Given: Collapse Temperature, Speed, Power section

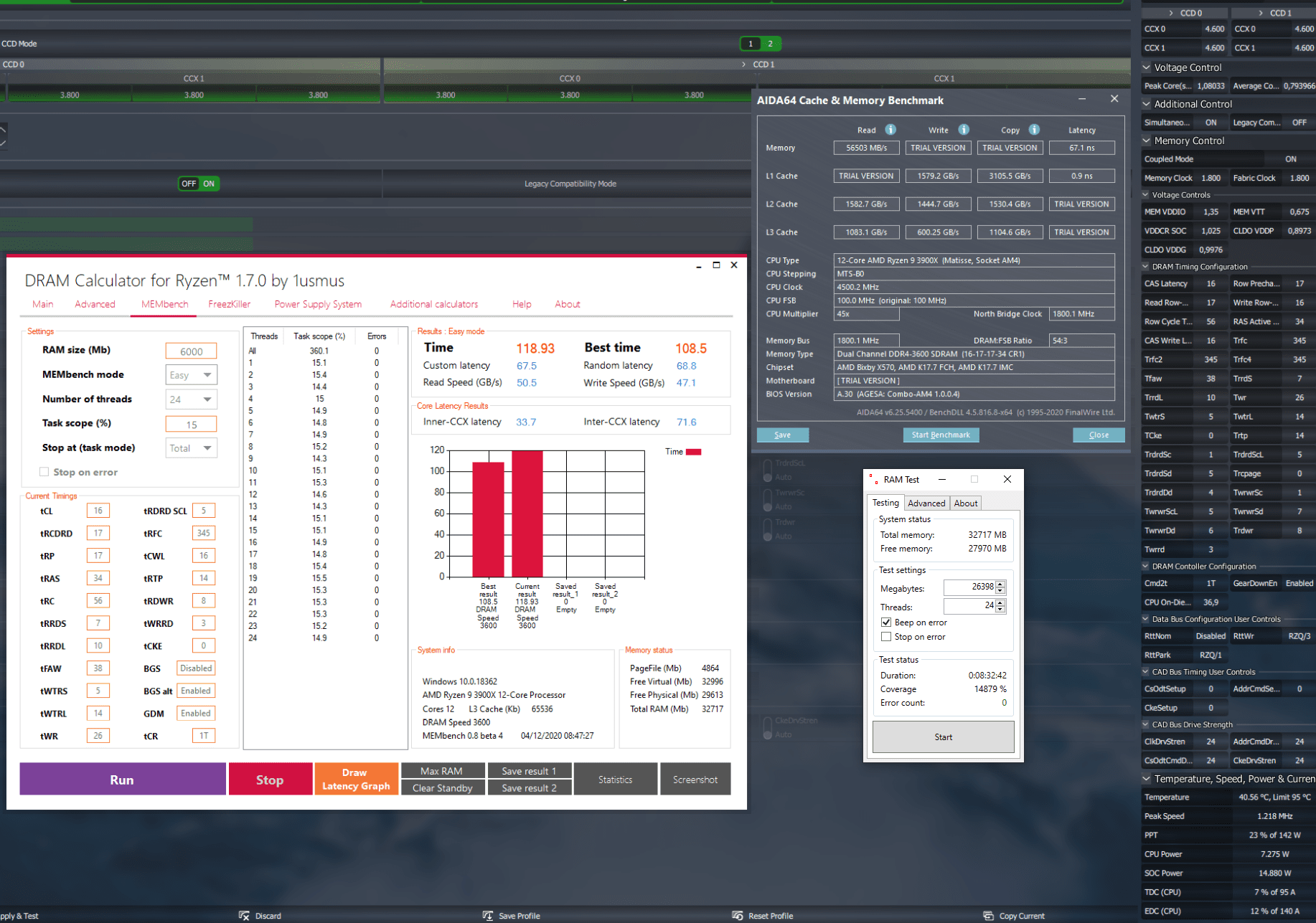Looking at the screenshot, I should pyautogui.click(x=1147, y=779).
